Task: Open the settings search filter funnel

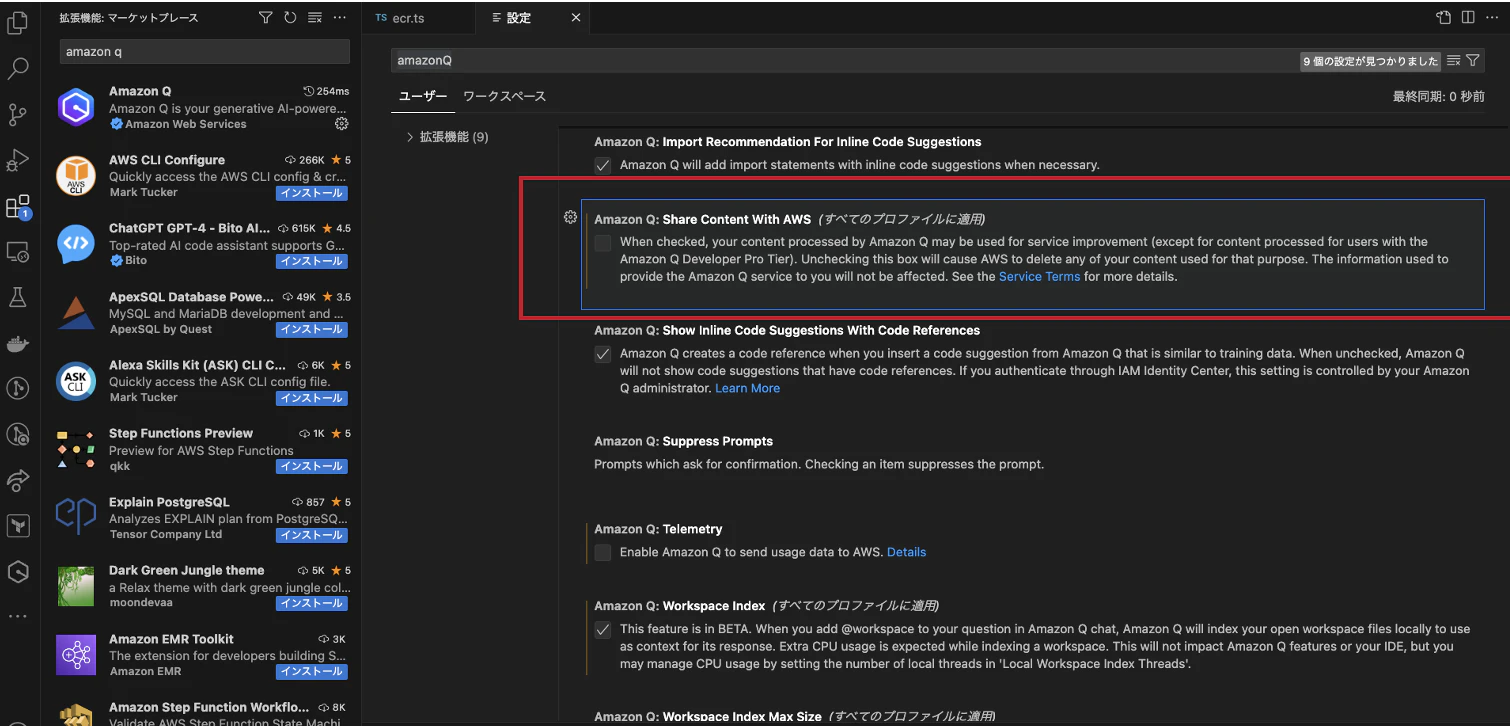Action: point(1473,61)
